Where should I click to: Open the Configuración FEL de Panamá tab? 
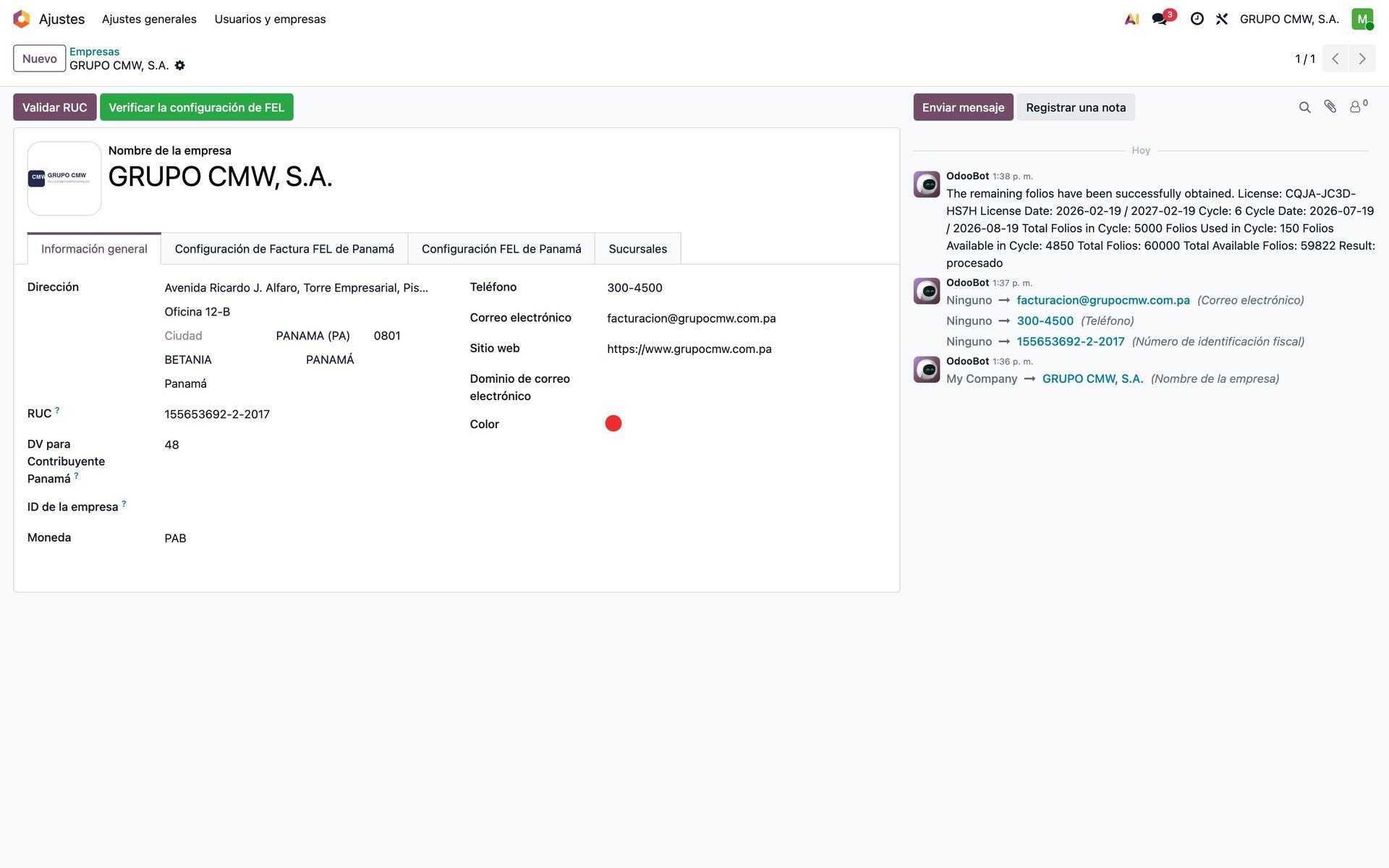tap(501, 249)
